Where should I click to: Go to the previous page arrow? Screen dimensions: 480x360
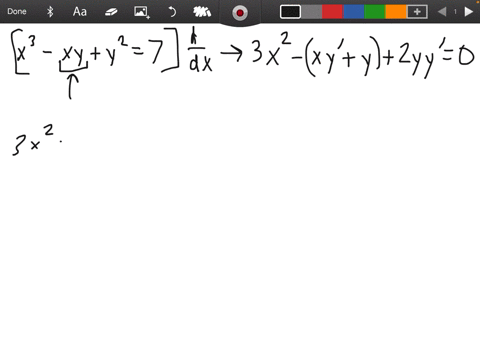coord(442,12)
